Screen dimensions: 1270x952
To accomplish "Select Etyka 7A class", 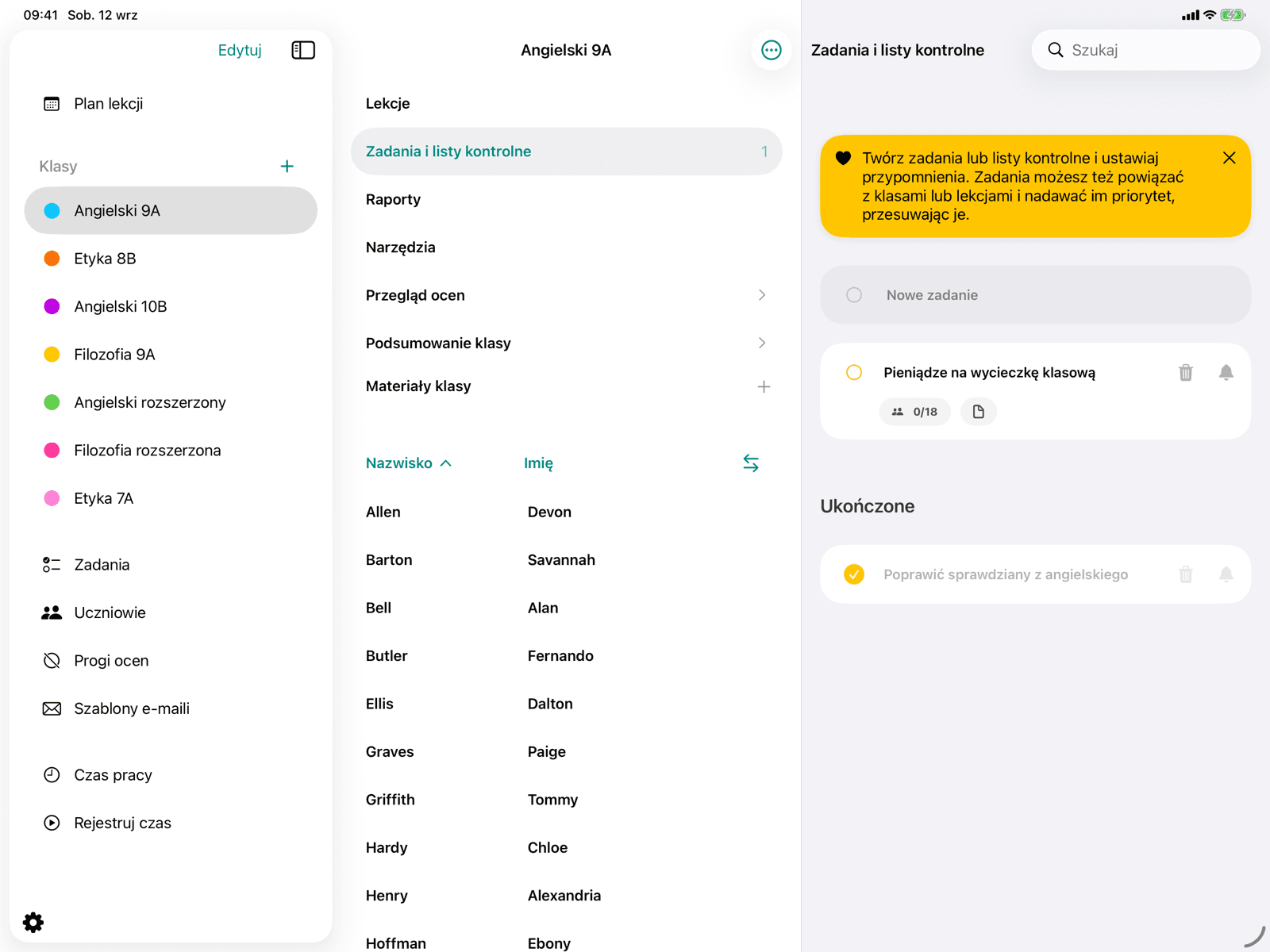I will click(171, 498).
